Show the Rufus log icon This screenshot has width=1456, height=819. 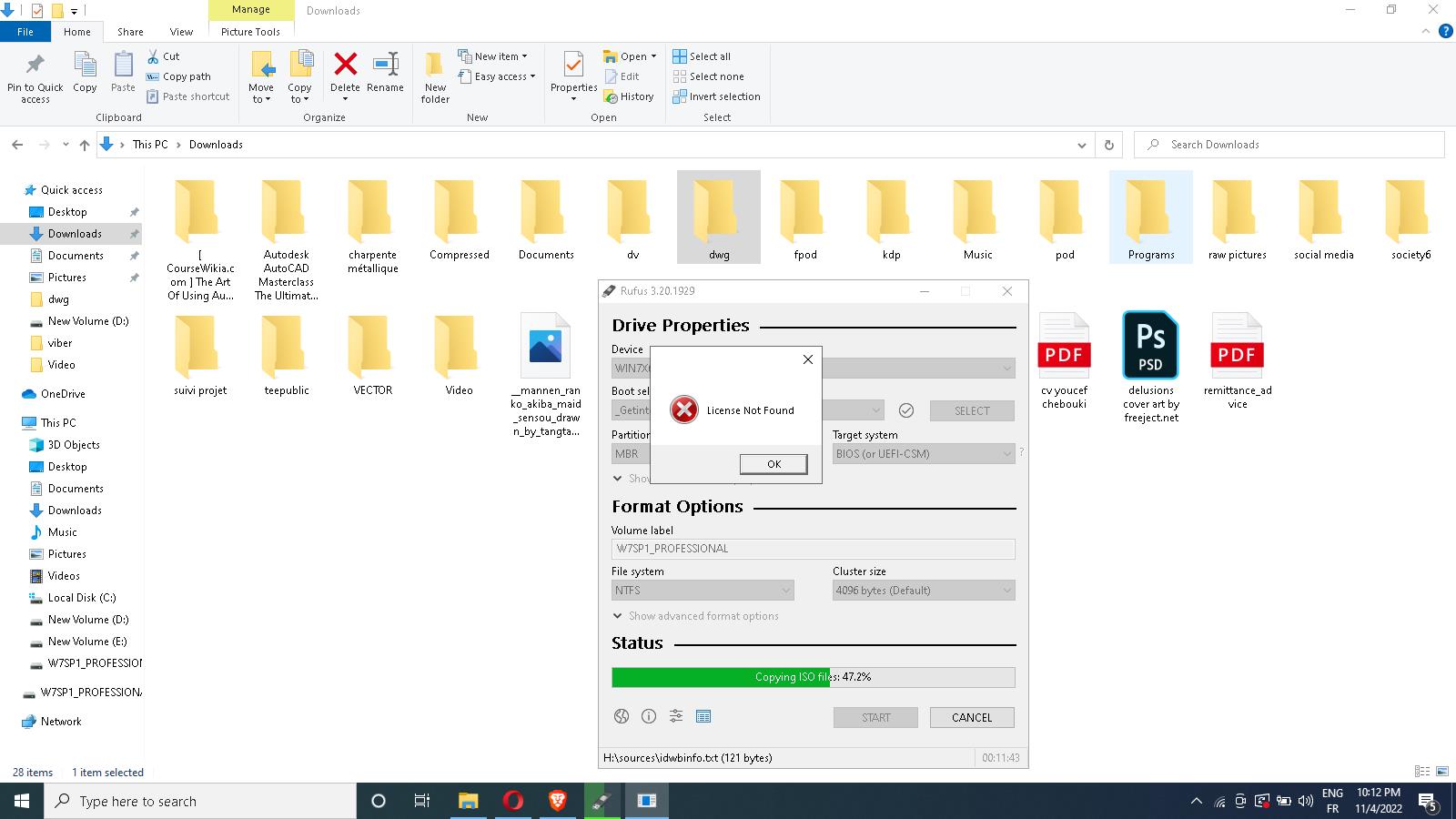[703, 716]
